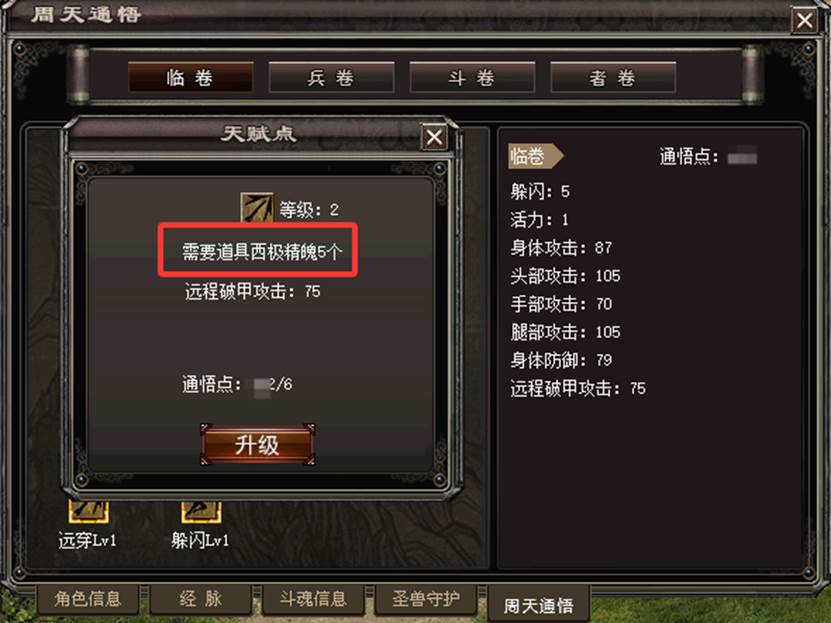Select the 远穿Lv1 talent icon

point(89,511)
